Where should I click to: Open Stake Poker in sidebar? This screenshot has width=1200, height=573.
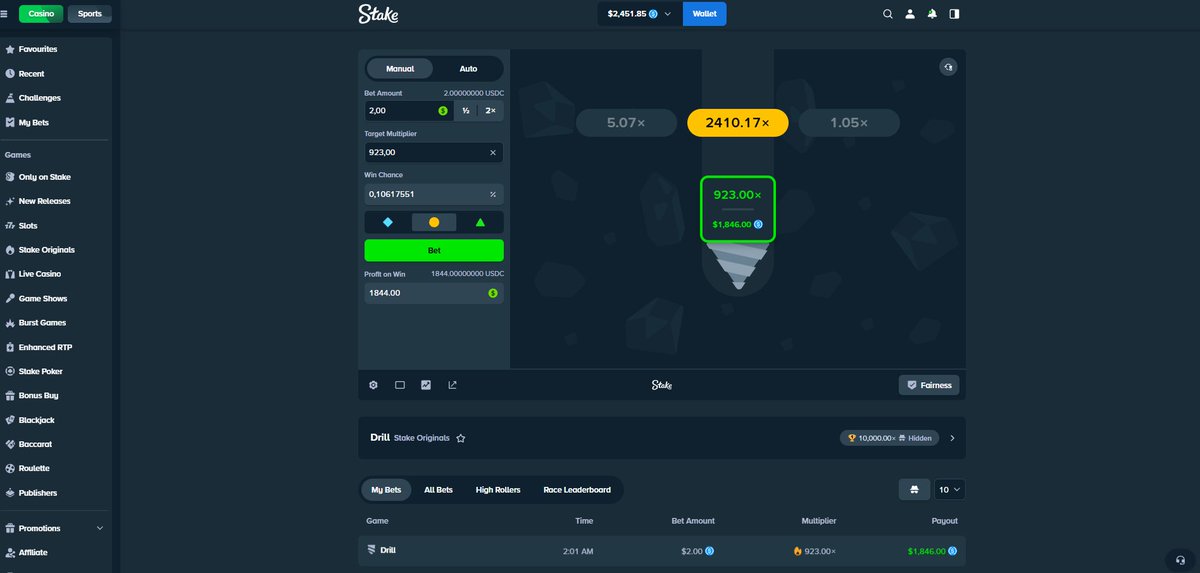point(40,371)
